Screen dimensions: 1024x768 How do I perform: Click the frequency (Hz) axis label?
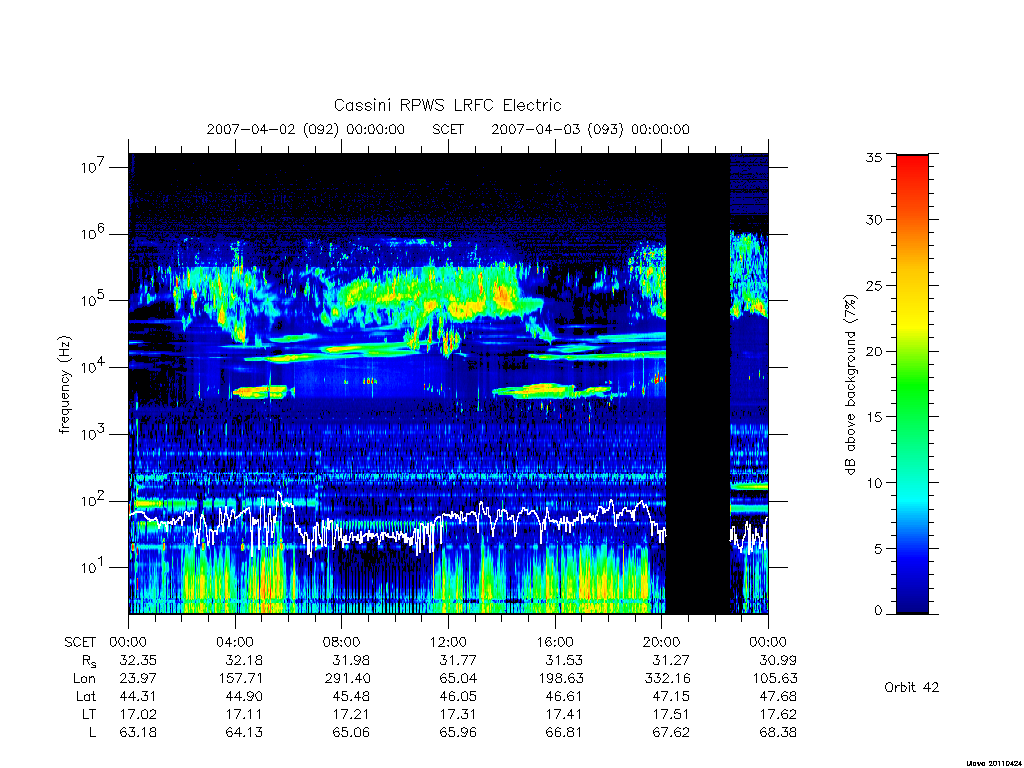click(x=65, y=385)
